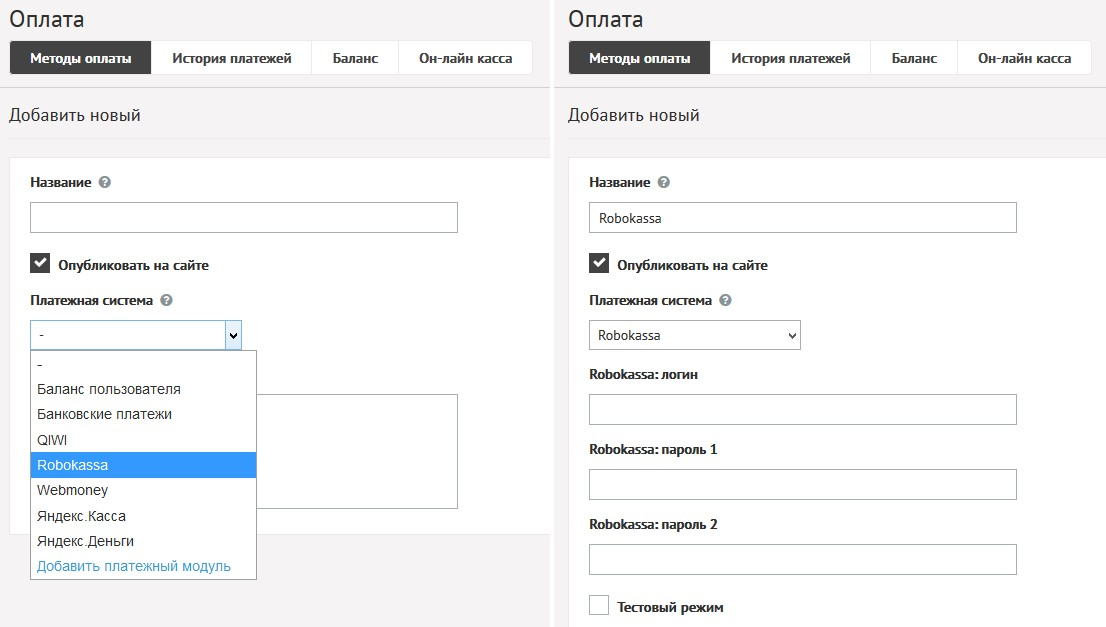Screen dimensions: 1106x627
Task: Switch to История платежей tab in left panel
Action: [231, 58]
